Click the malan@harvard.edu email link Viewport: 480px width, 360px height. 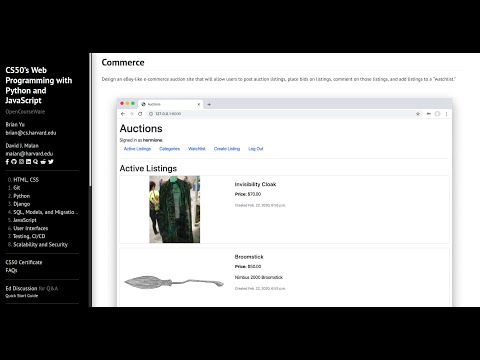(29, 154)
